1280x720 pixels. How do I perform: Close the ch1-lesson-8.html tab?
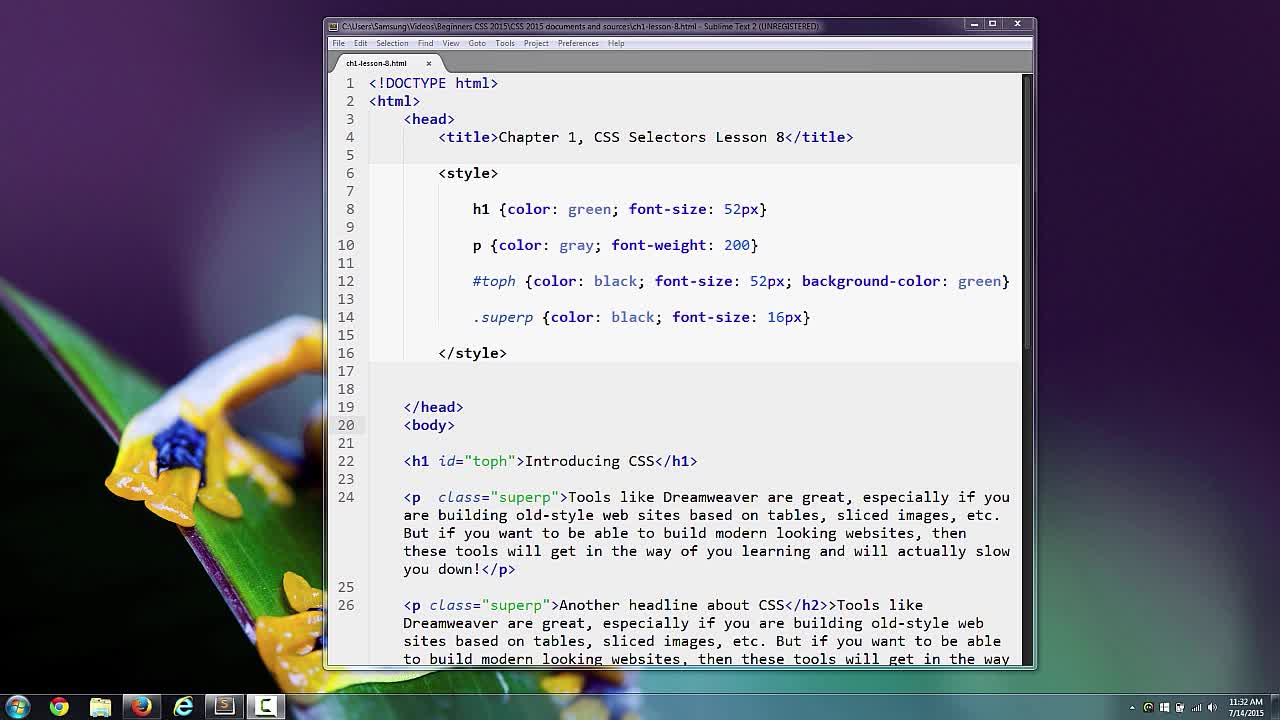(429, 63)
